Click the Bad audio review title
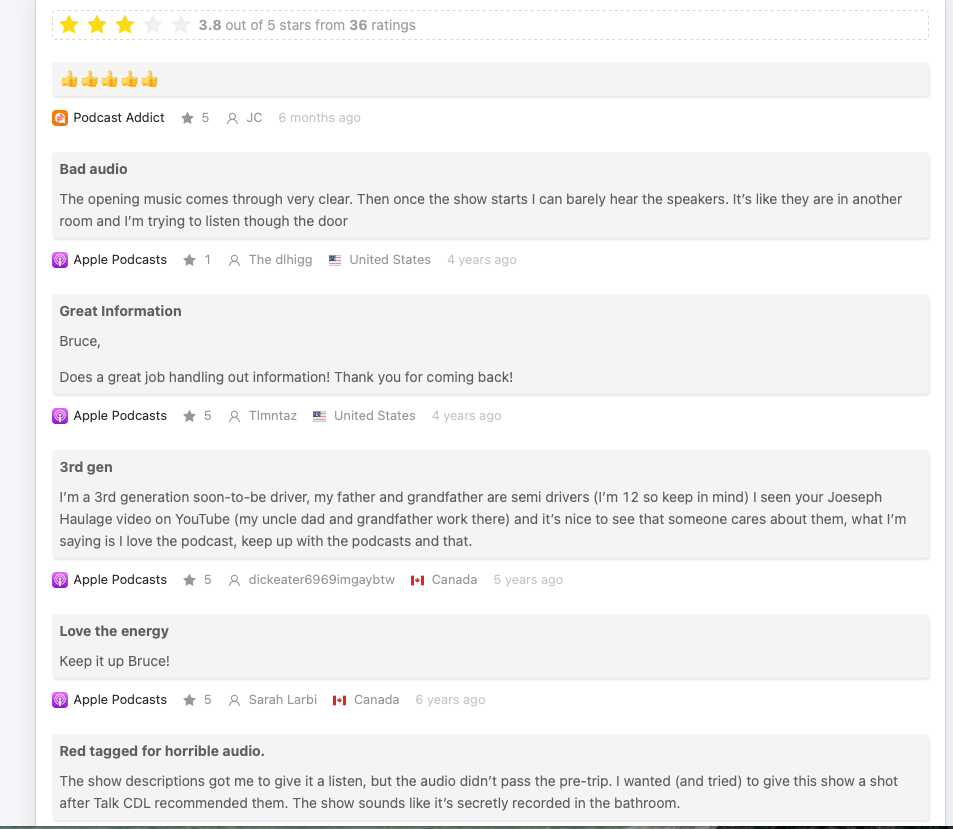 (x=94, y=169)
